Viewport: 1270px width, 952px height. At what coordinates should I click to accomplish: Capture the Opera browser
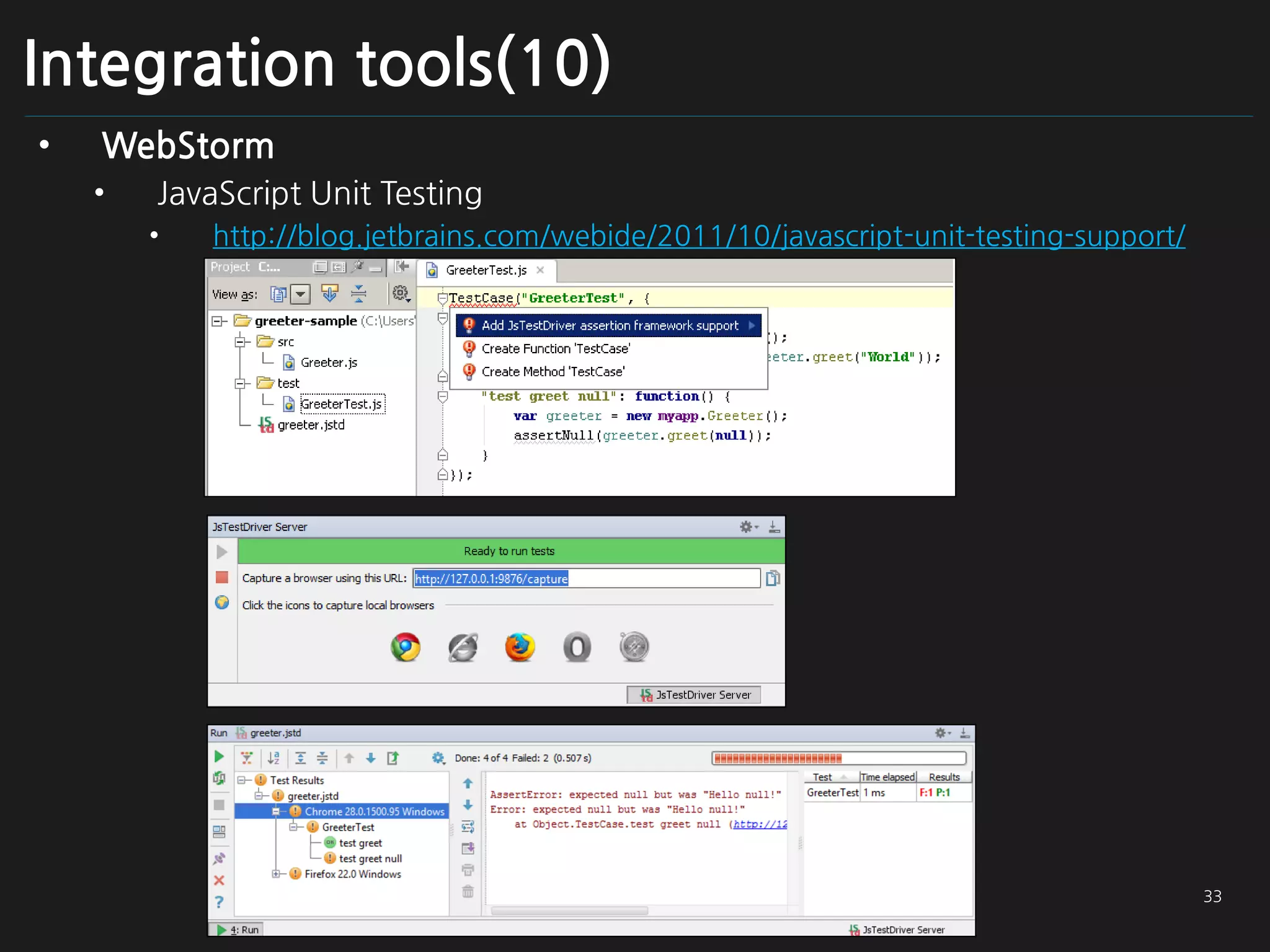click(x=577, y=647)
